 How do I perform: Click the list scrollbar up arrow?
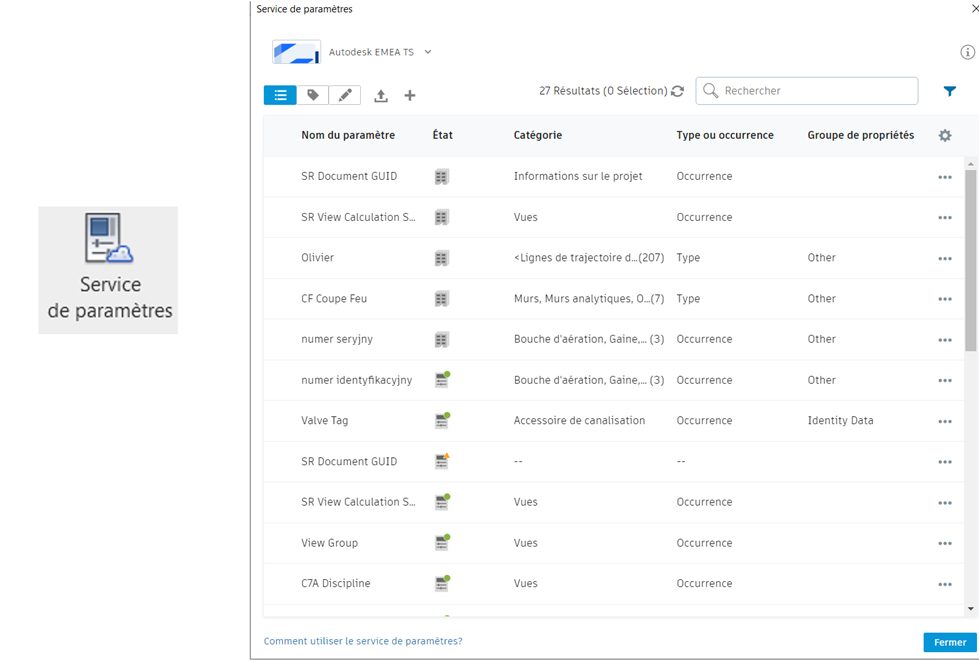coord(970,164)
